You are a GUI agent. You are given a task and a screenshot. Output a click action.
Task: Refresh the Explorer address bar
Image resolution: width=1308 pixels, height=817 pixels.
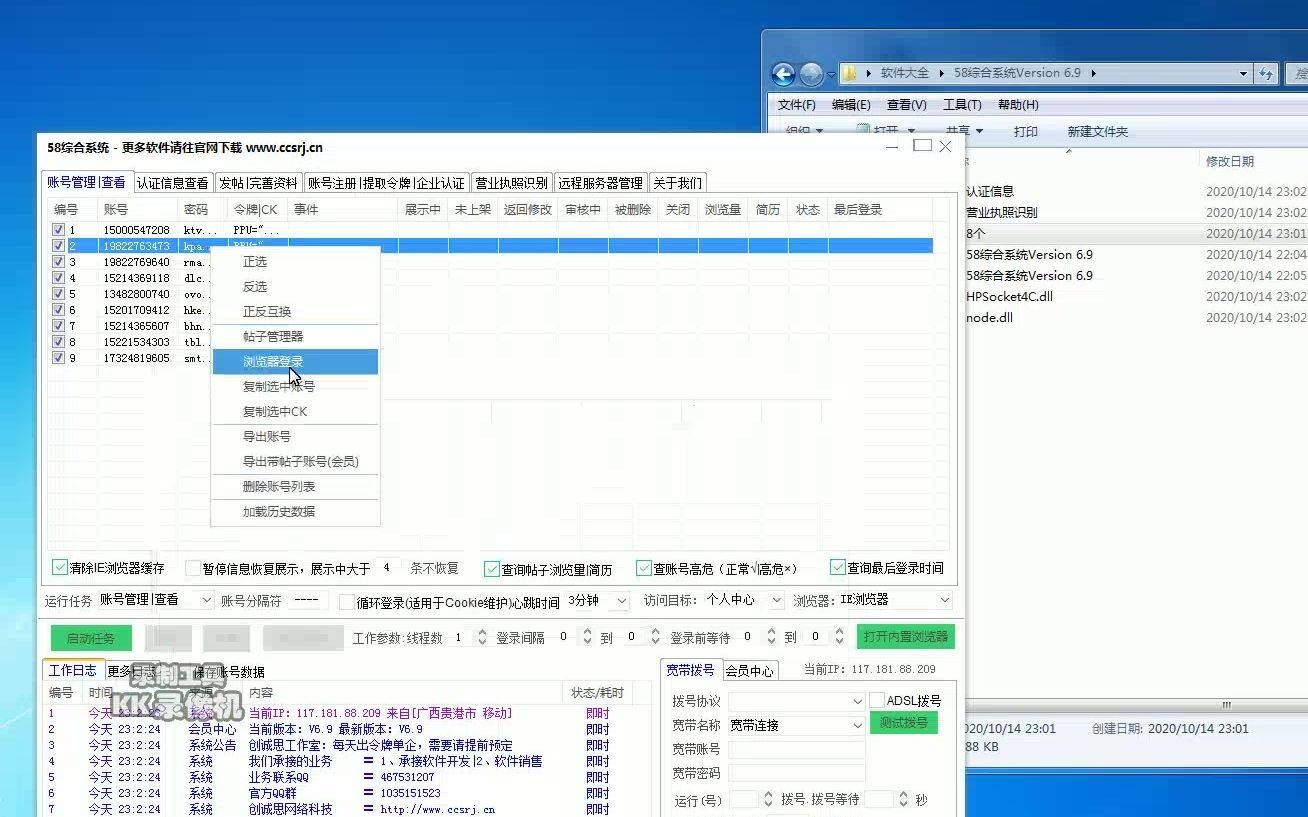[x=1267, y=73]
